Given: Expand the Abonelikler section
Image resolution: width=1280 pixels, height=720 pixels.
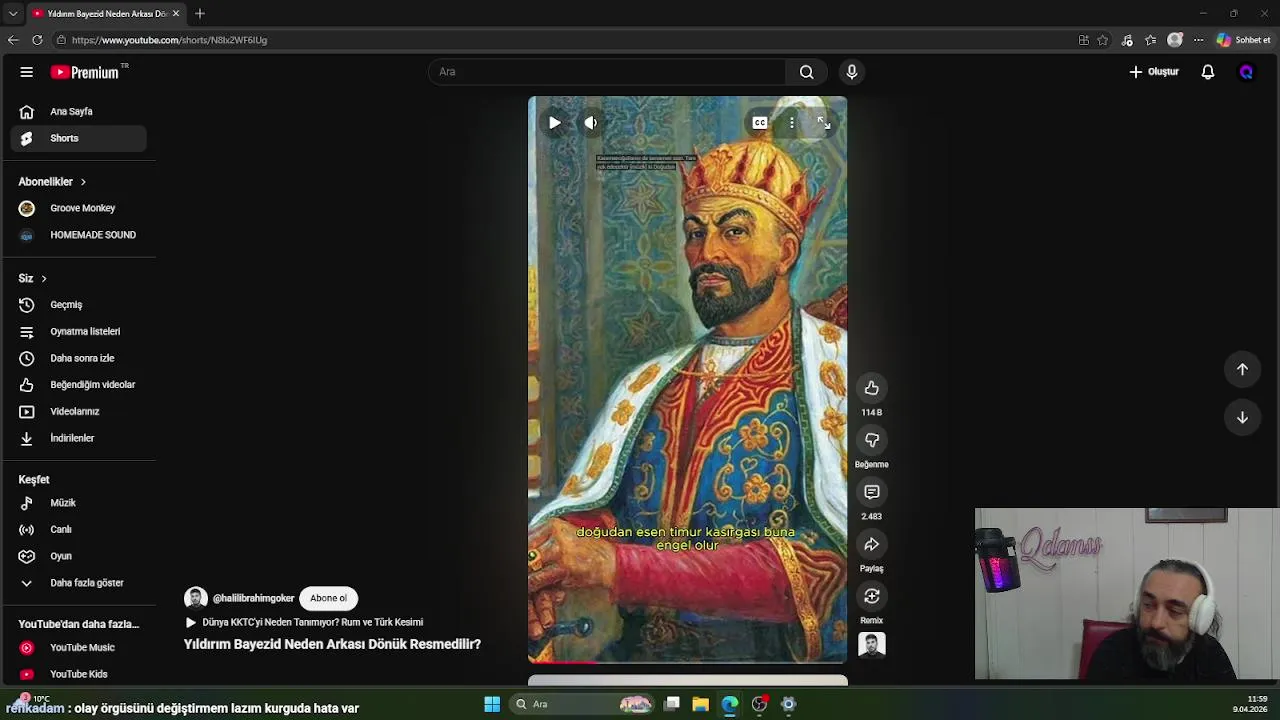Looking at the screenshot, I should 52,182.
